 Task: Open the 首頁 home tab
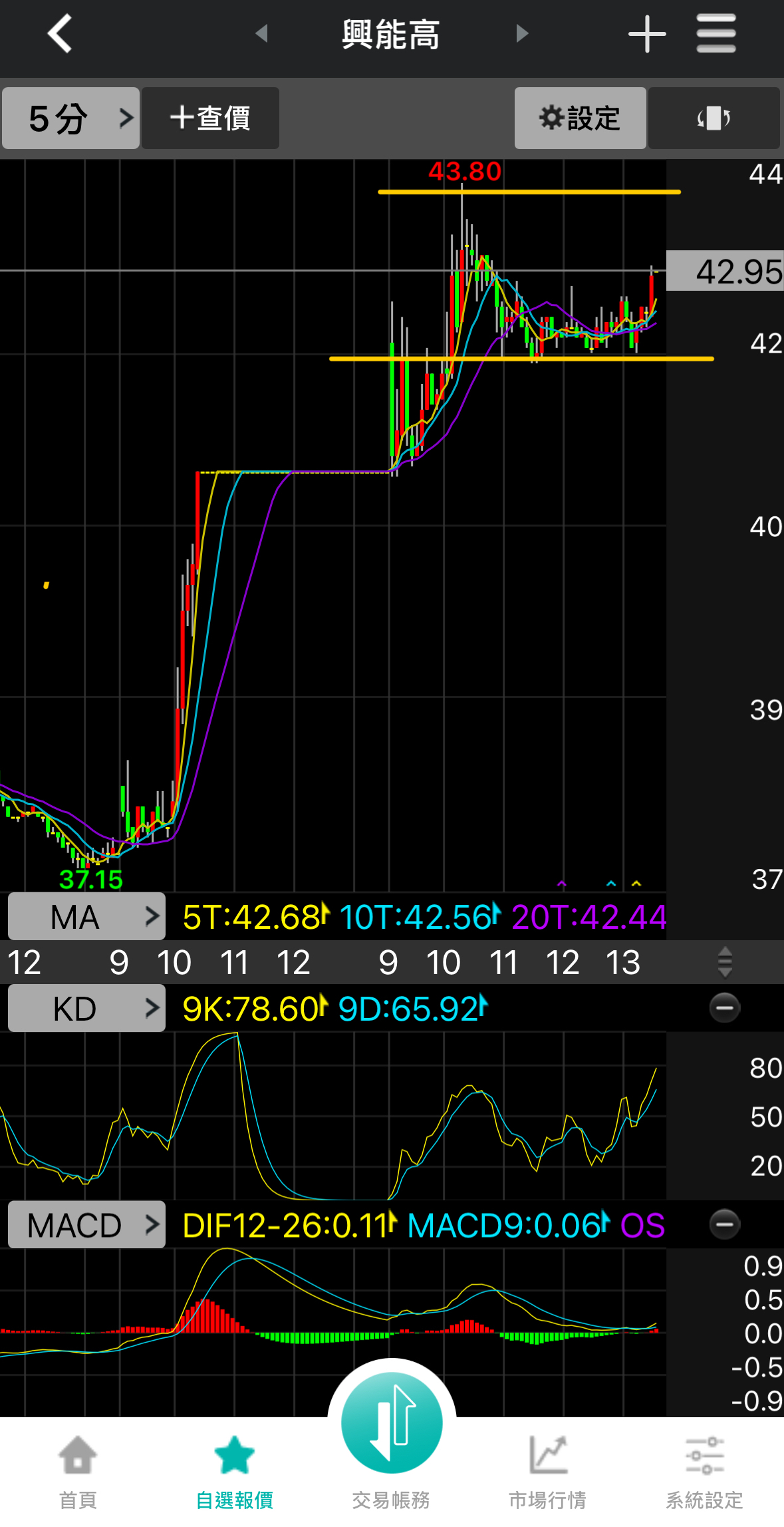point(78,1472)
